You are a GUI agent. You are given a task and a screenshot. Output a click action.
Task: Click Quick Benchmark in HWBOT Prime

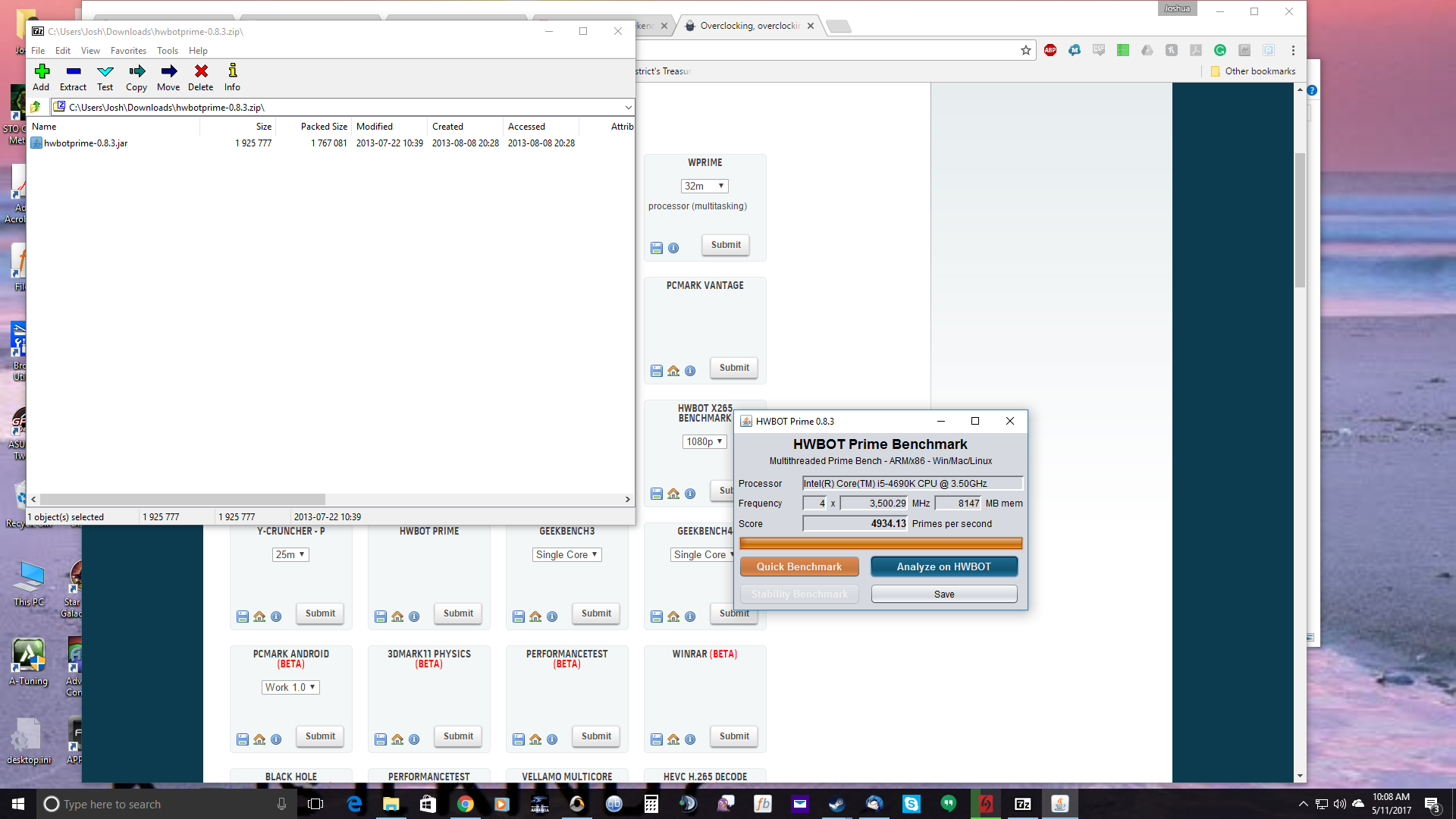(x=799, y=566)
